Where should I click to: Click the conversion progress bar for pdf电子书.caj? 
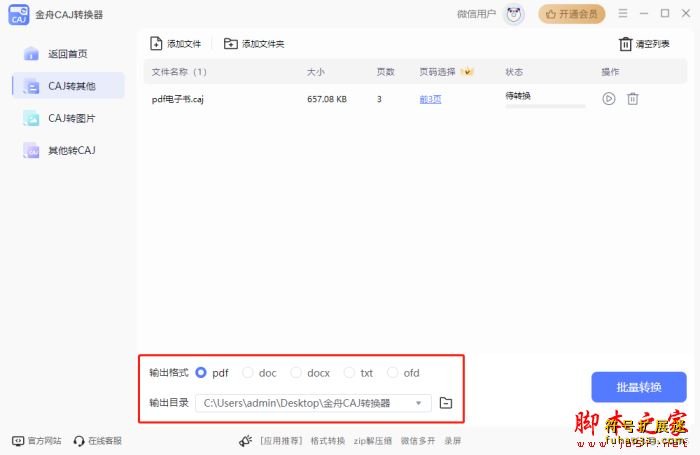click(x=545, y=106)
